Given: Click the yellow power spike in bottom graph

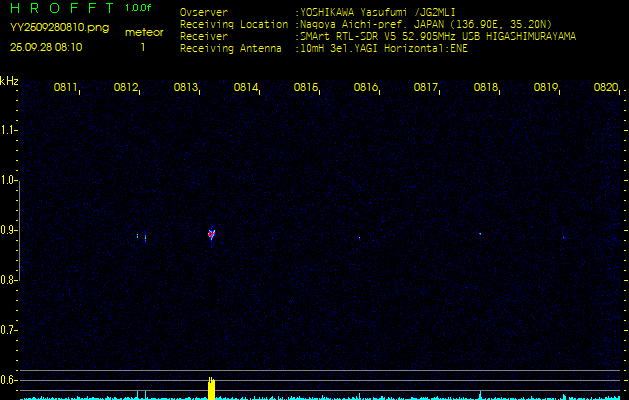Looking at the screenshot, I should click(x=211, y=387).
